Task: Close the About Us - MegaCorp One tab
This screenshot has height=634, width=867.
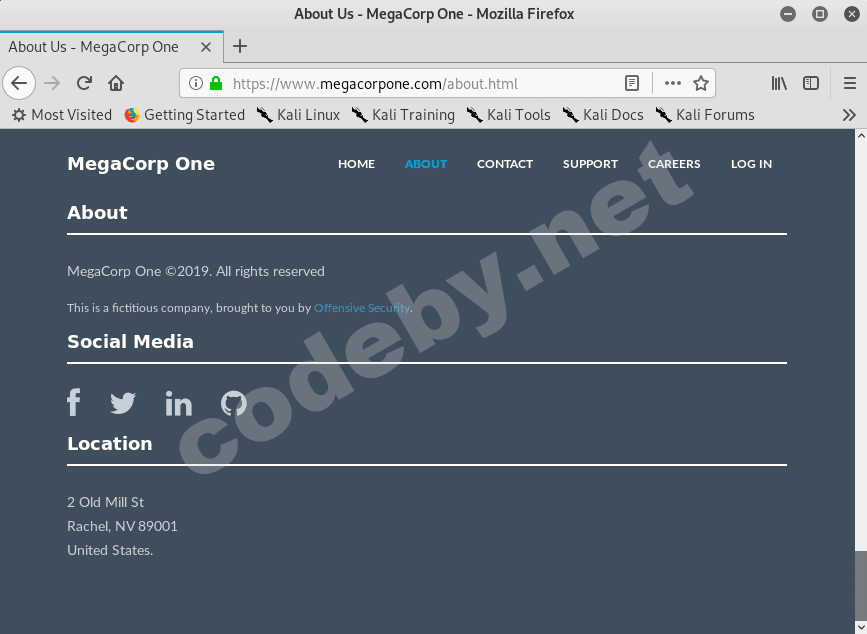Action: click(x=206, y=47)
